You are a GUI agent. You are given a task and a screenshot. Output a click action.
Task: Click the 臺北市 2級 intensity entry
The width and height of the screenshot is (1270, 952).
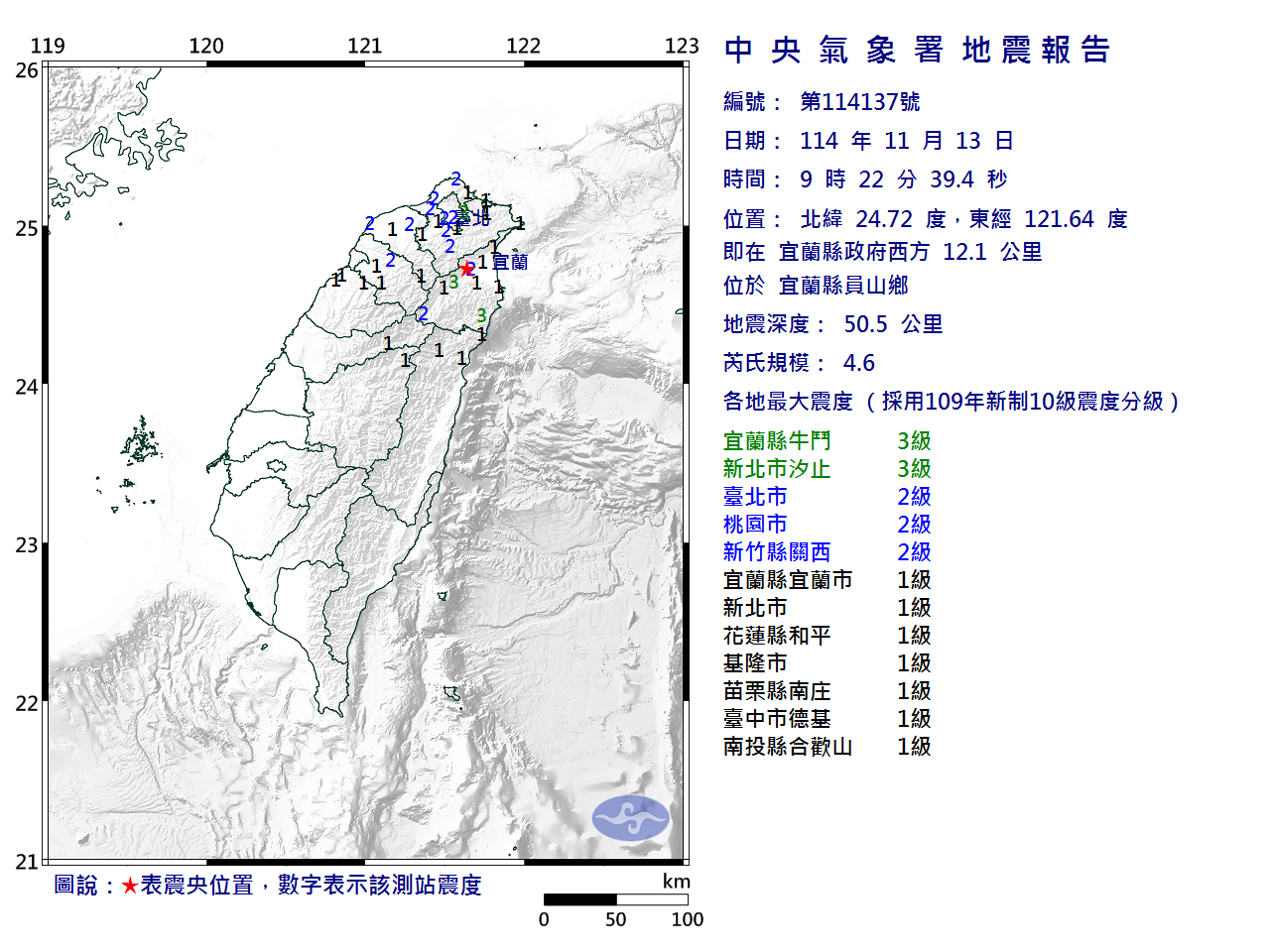tap(826, 497)
